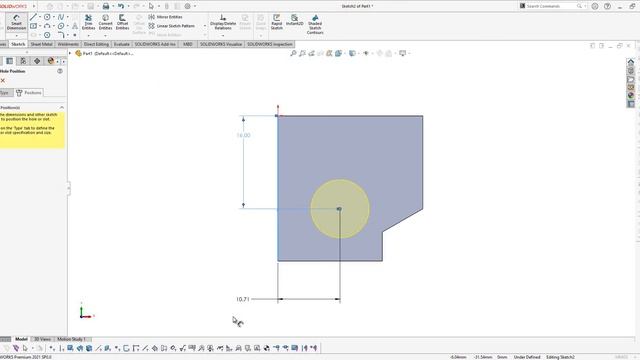The height and width of the screenshot is (360, 640).
Task: Switch to the Sketch tab
Action: 18,44
